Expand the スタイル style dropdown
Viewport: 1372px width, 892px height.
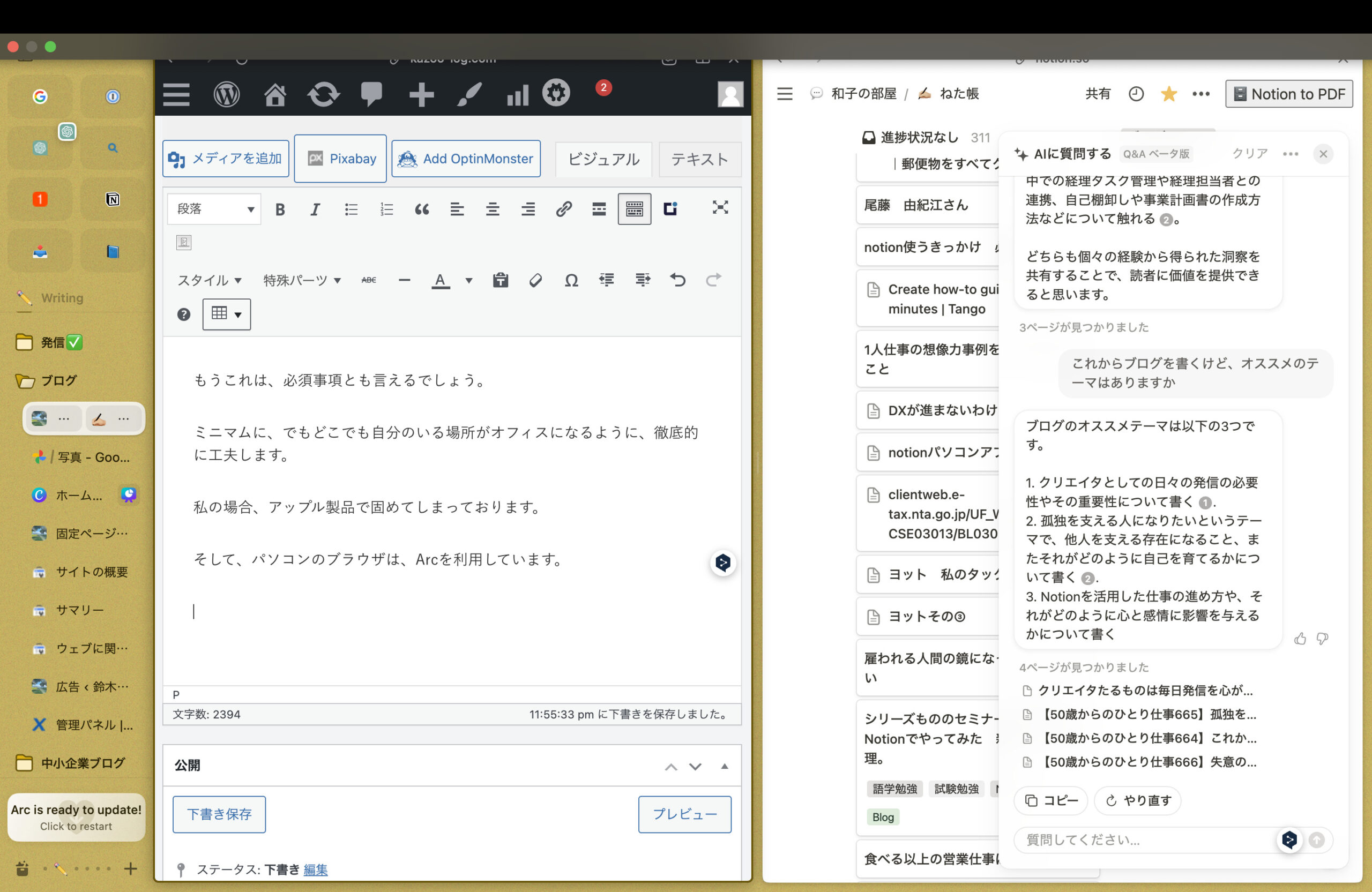(x=208, y=281)
